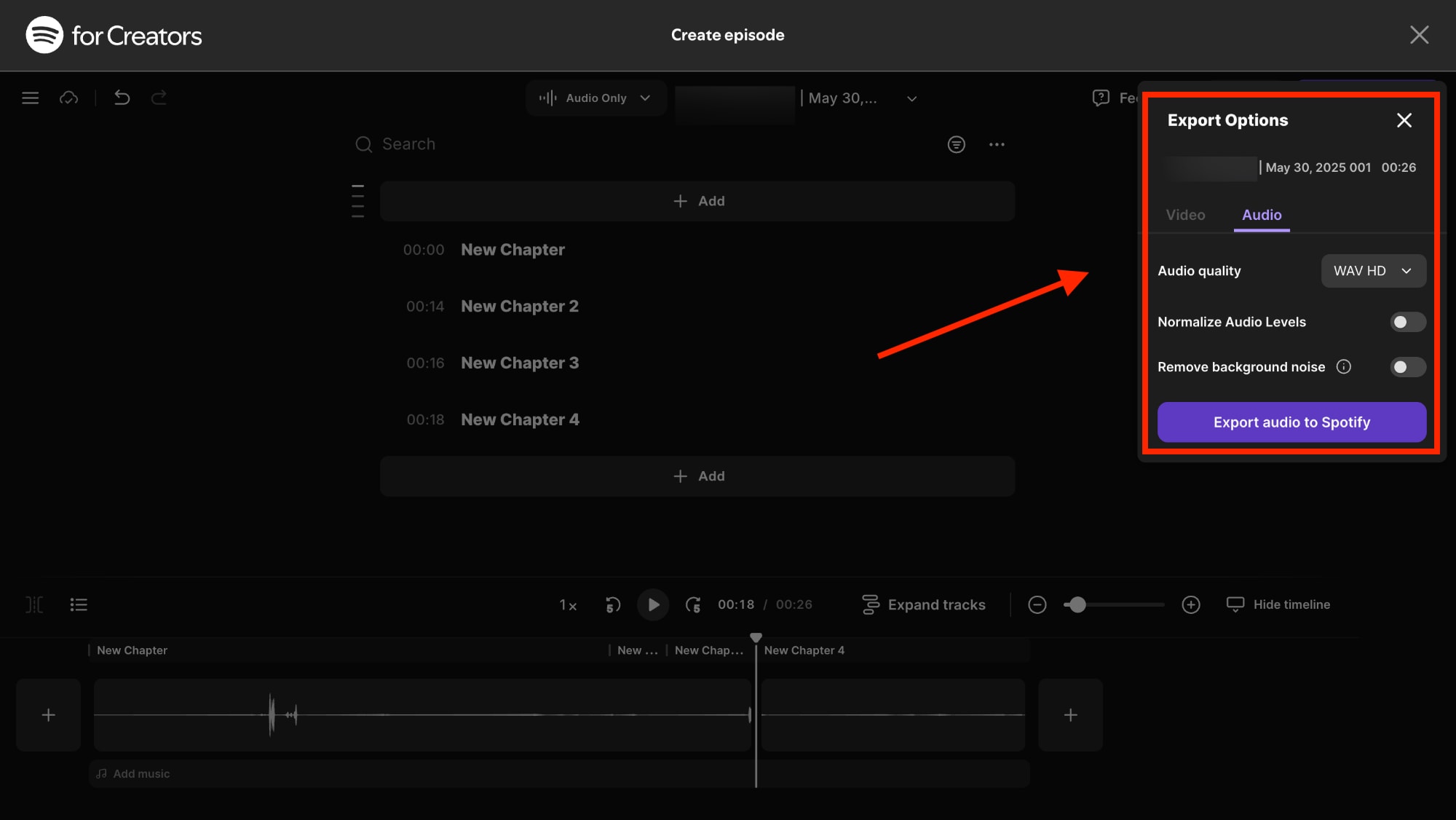This screenshot has width=1456, height=820.
Task: Select New Chapter at 00:00
Action: pos(513,250)
